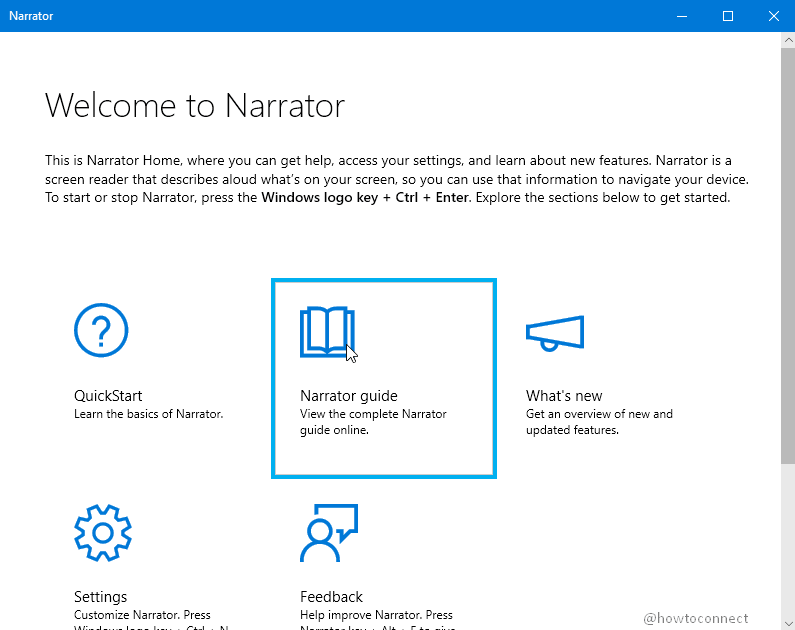
Task: Open the Narrator guide title link
Action: [349, 396]
